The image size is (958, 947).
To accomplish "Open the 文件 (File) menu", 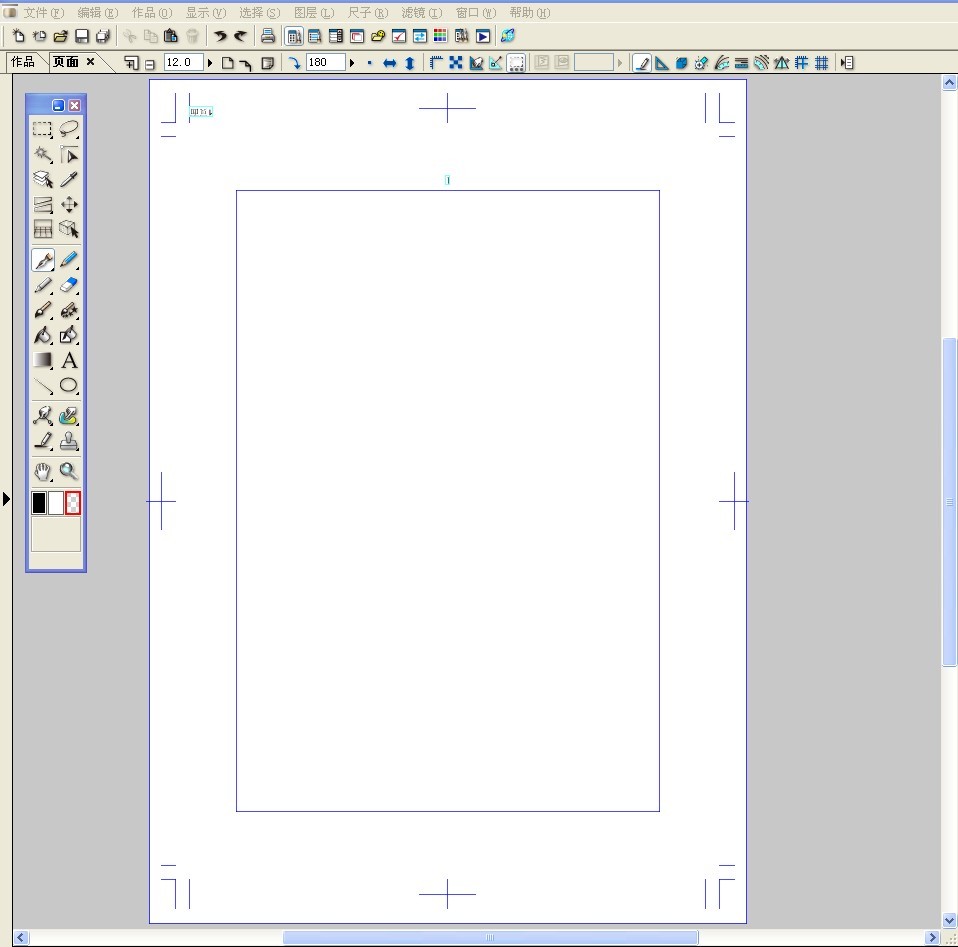I will pyautogui.click(x=43, y=13).
